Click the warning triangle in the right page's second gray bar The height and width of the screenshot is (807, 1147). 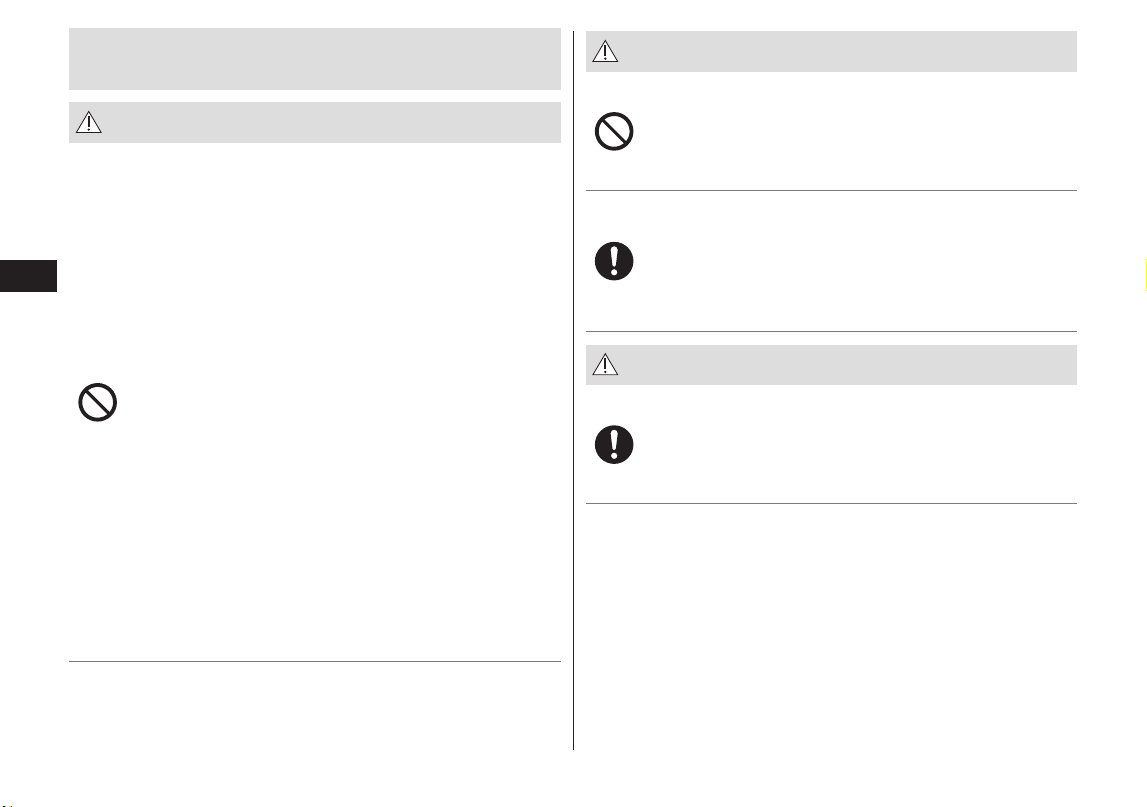click(x=605, y=364)
